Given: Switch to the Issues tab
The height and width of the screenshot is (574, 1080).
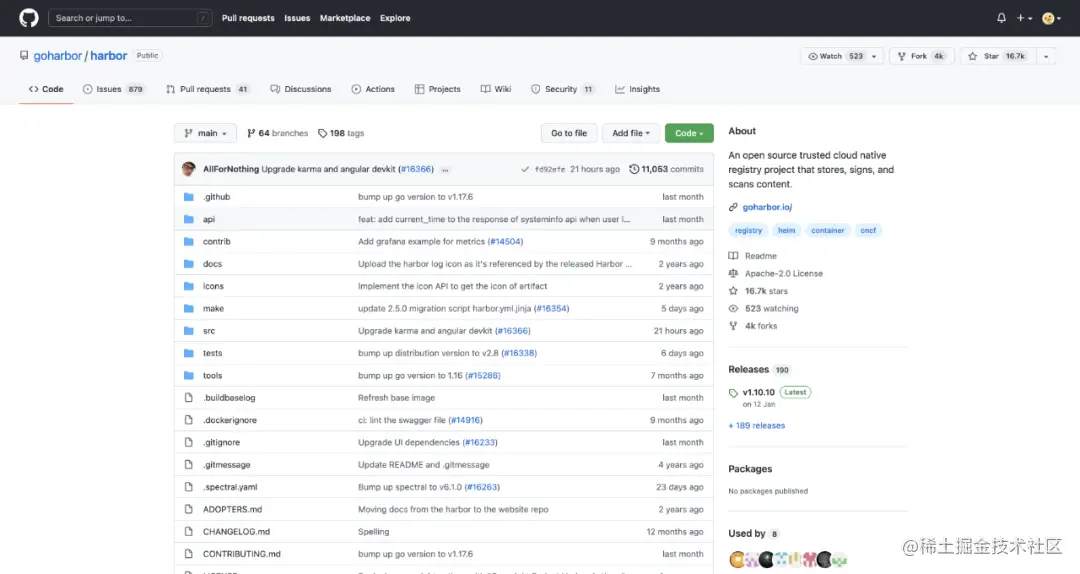Looking at the screenshot, I should coord(114,89).
